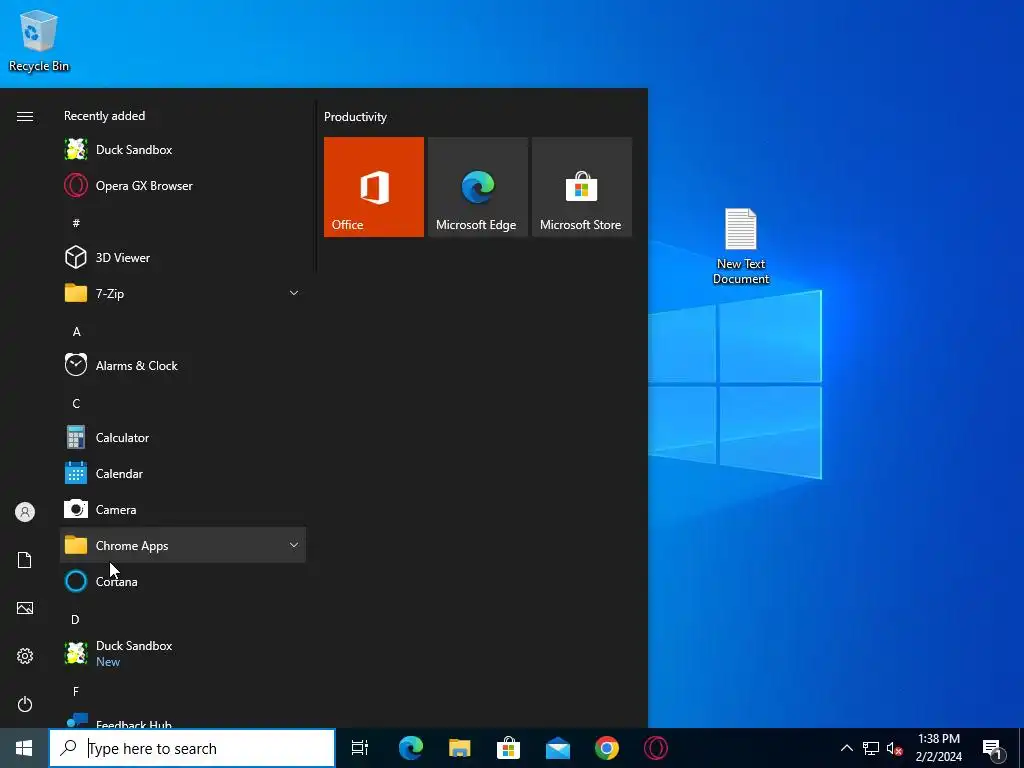Open Cortana from the app list

point(183,581)
